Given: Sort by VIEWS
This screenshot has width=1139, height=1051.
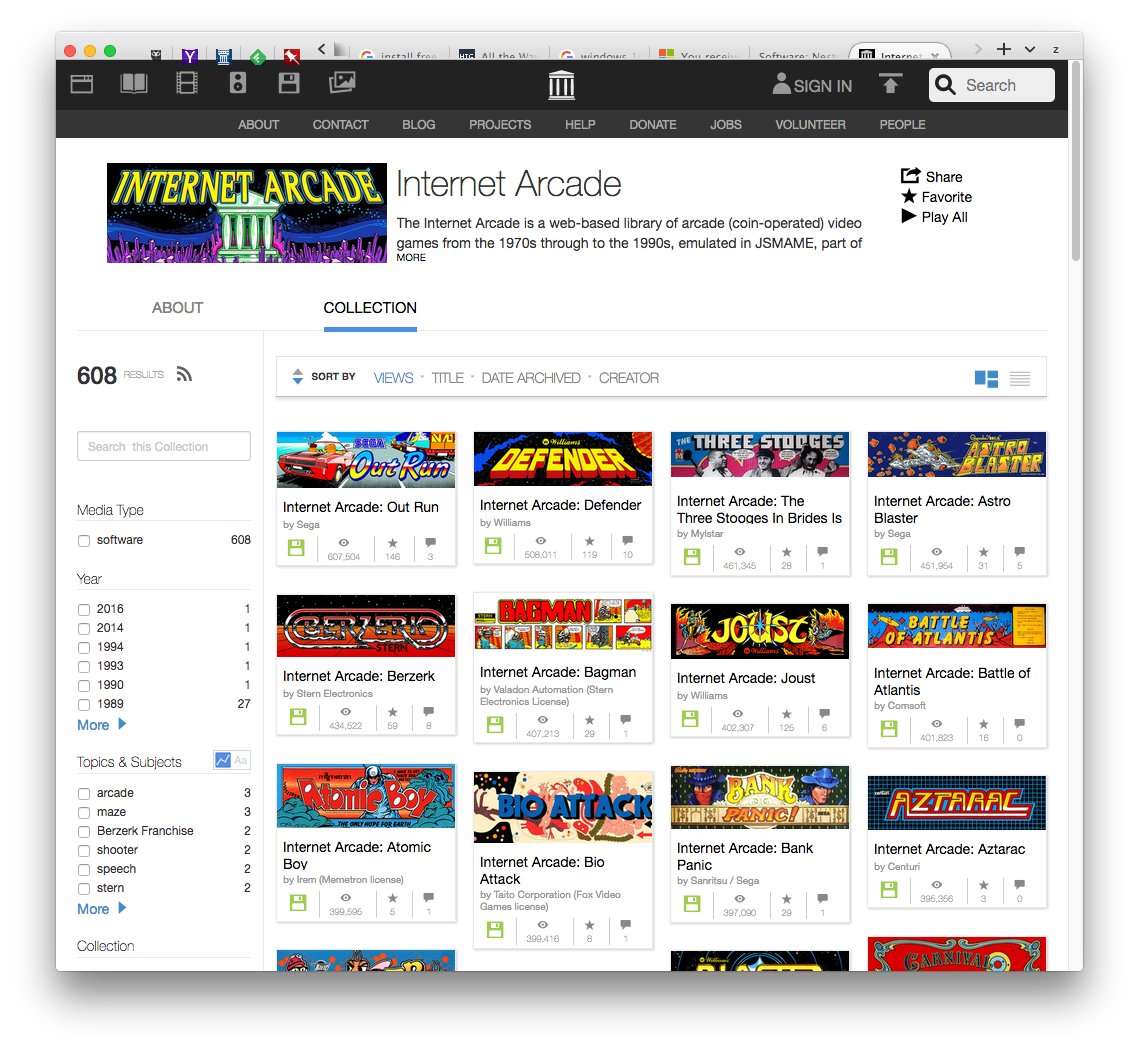Looking at the screenshot, I should tap(393, 378).
